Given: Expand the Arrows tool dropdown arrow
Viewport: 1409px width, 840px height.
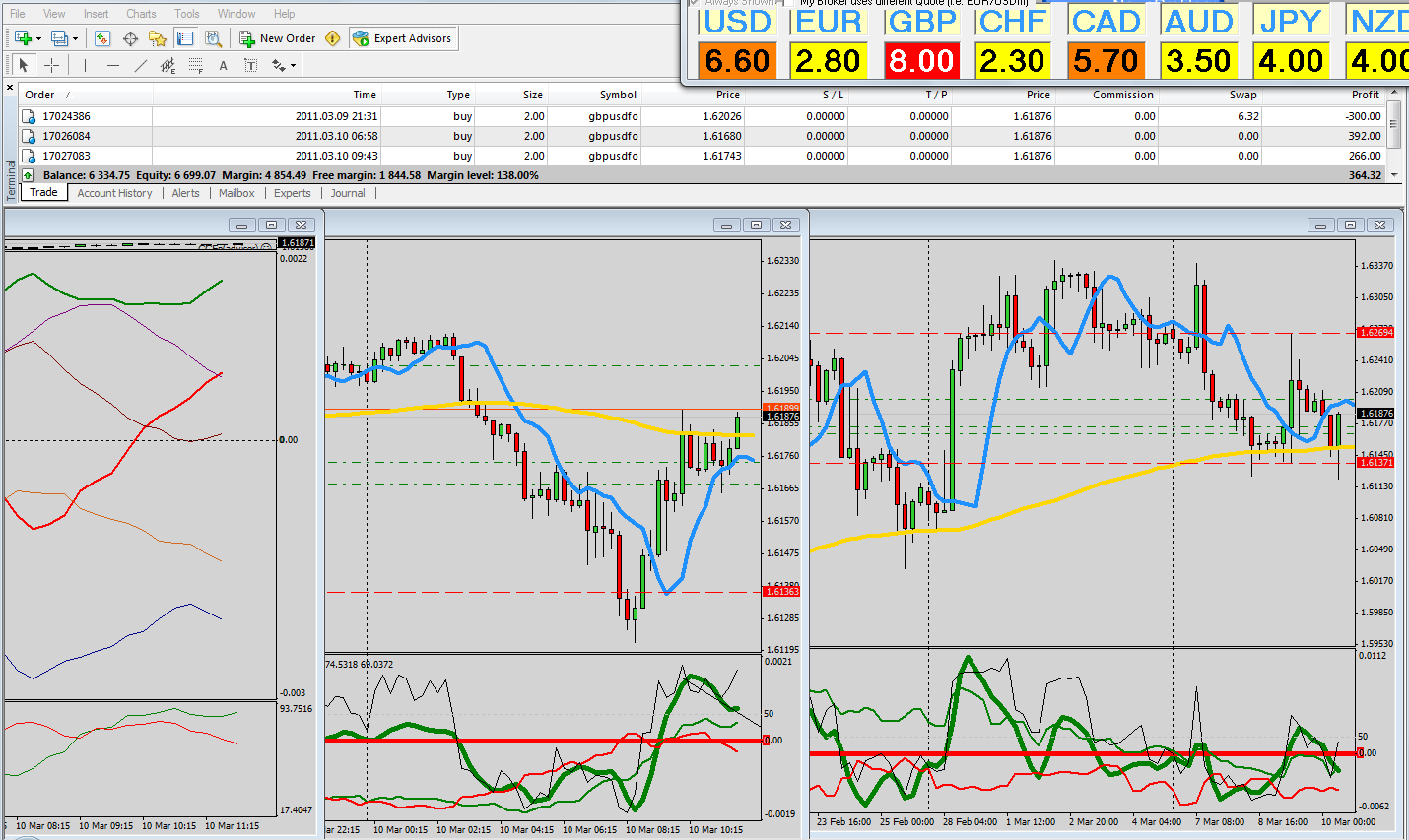Looking at the screenshot, I should click(293, 66).
